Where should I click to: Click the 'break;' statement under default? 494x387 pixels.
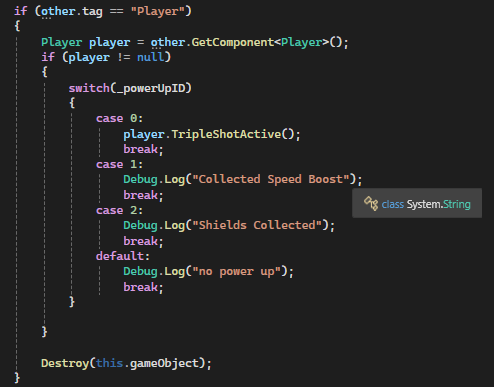(x=143, y=287)
